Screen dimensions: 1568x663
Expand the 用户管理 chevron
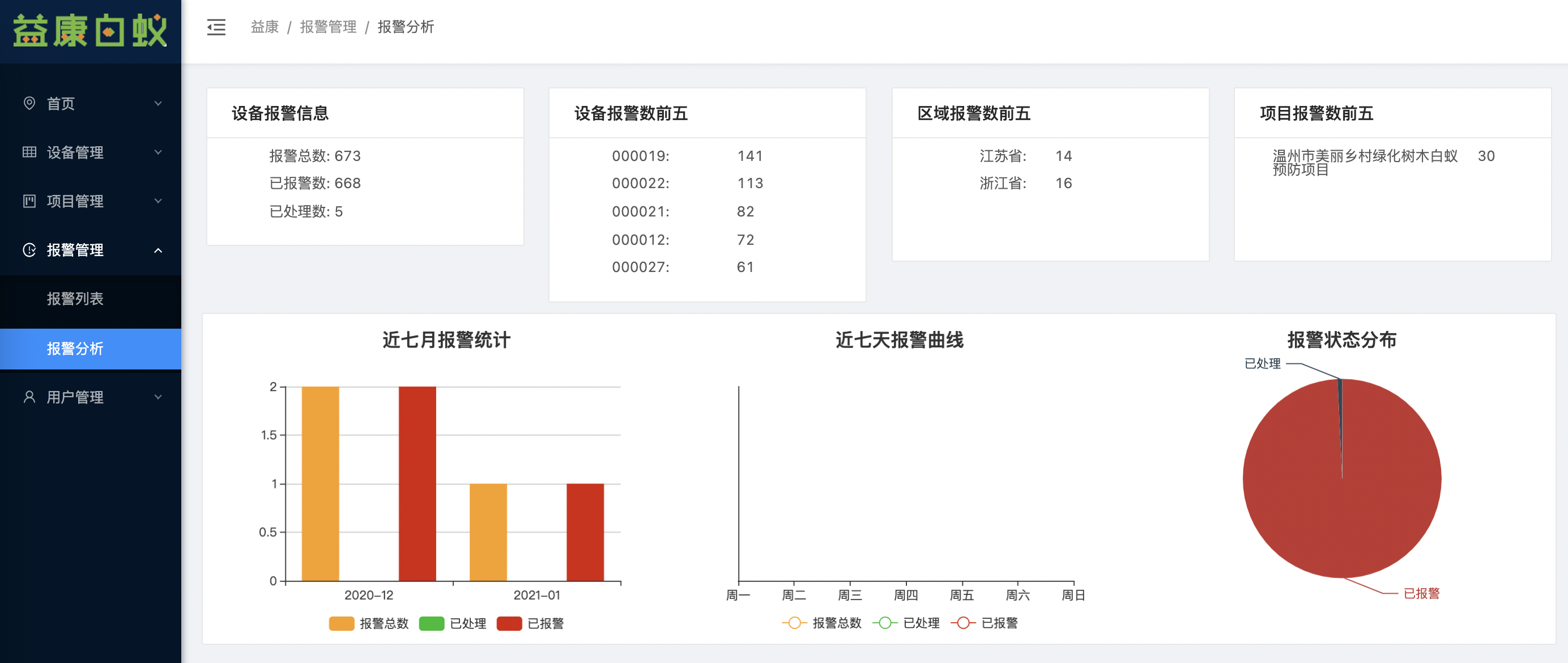[157, 397]
